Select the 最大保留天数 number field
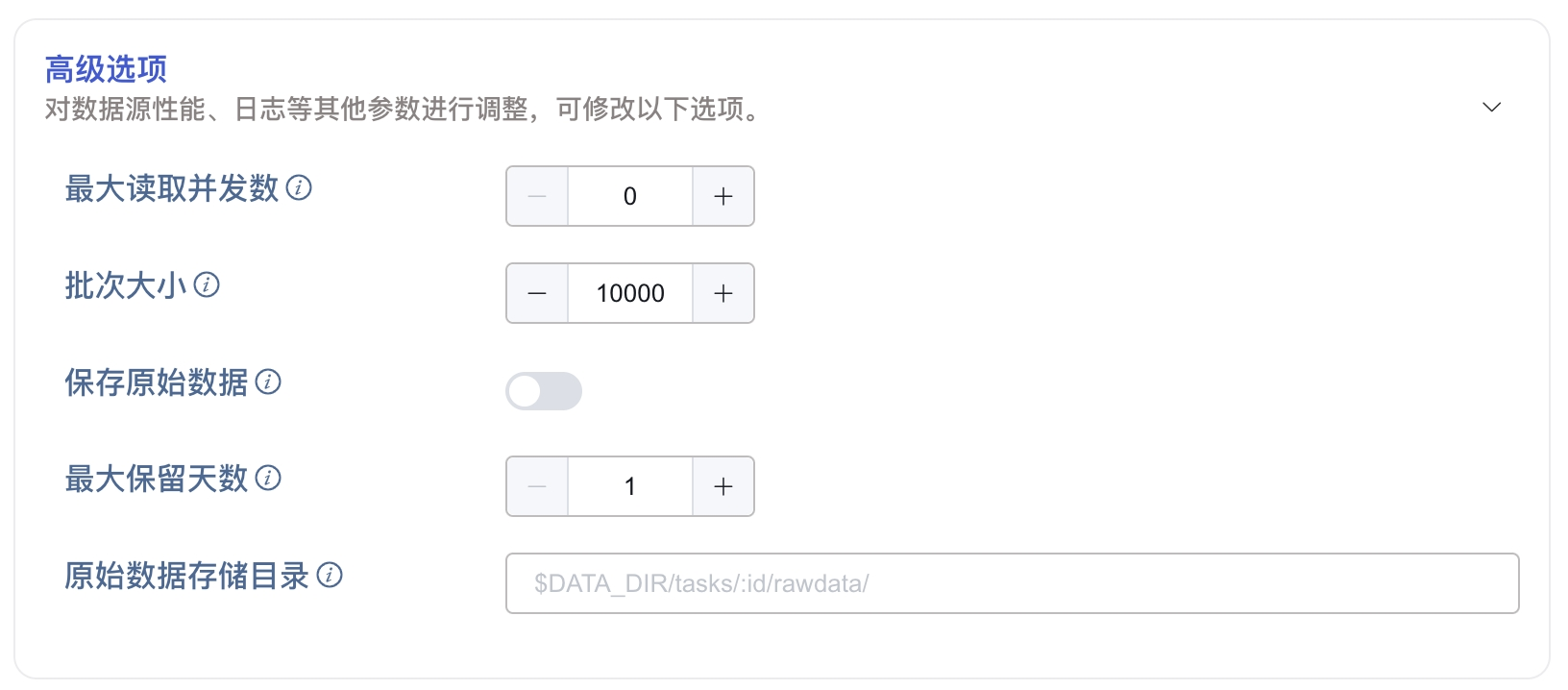 pos(629,486)
